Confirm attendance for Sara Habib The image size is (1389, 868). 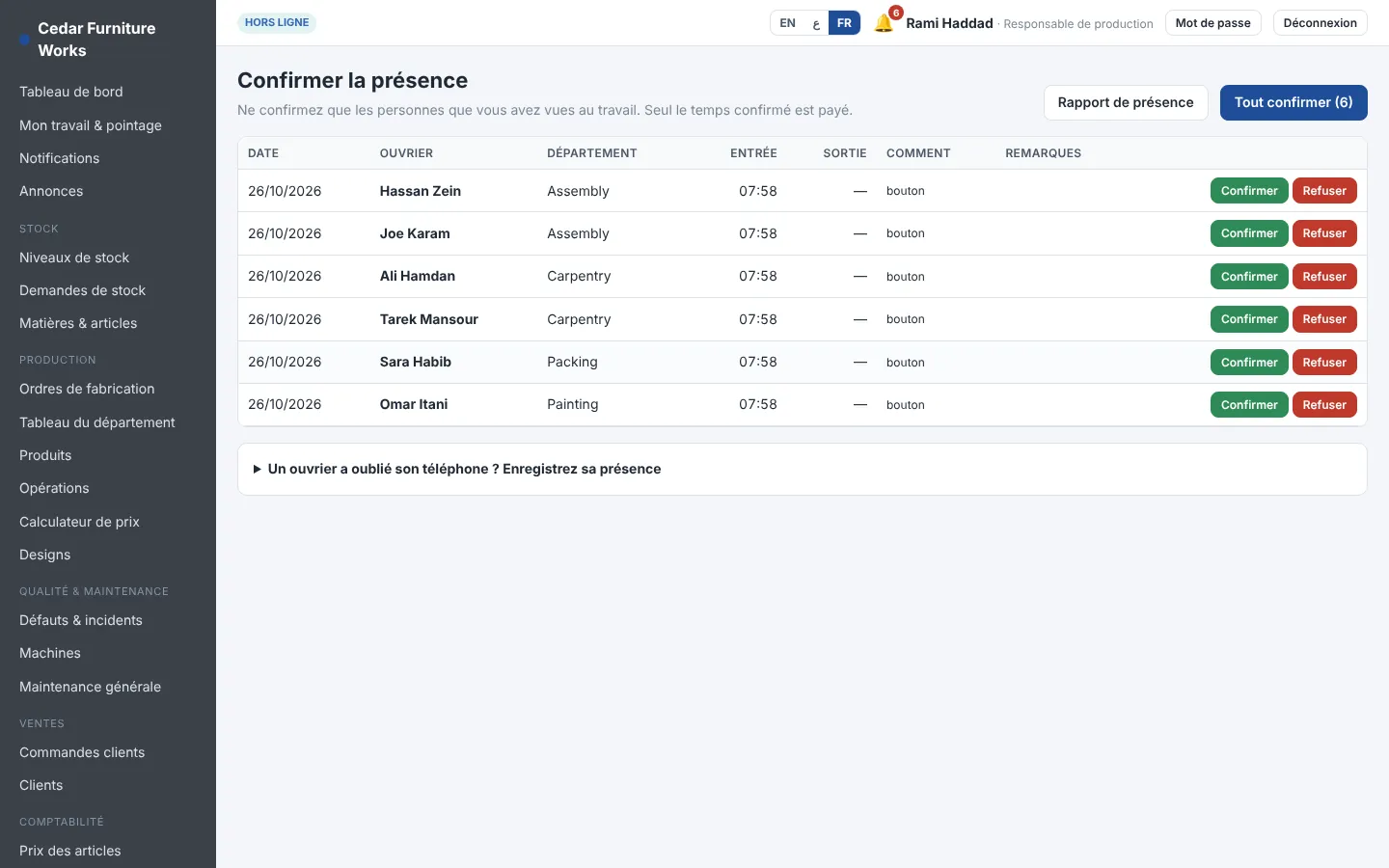tap(1249, 363)
